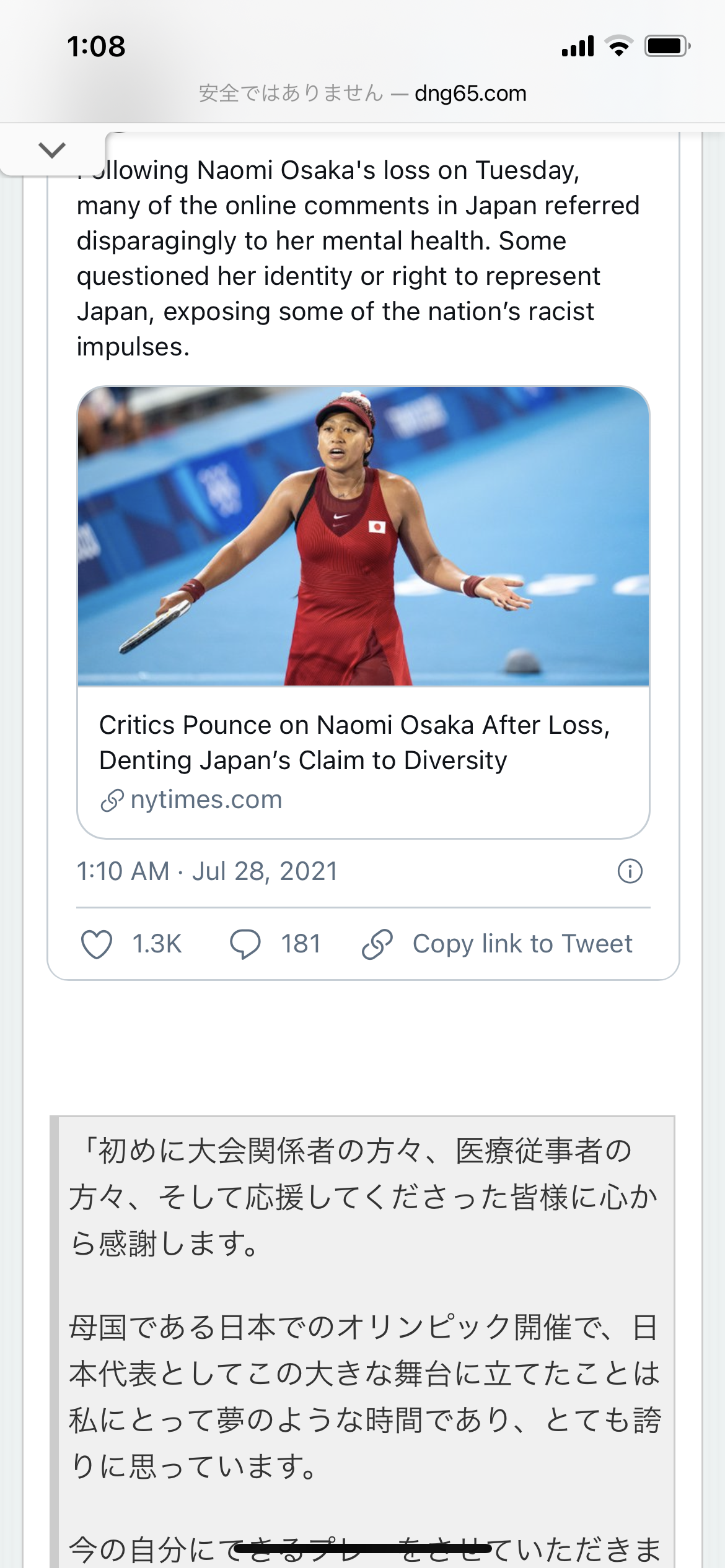Image resolution: width=725 pixels, height=1568 pixels.
Task: Tap the dng65.com address bar
Action: click(362, 94)
